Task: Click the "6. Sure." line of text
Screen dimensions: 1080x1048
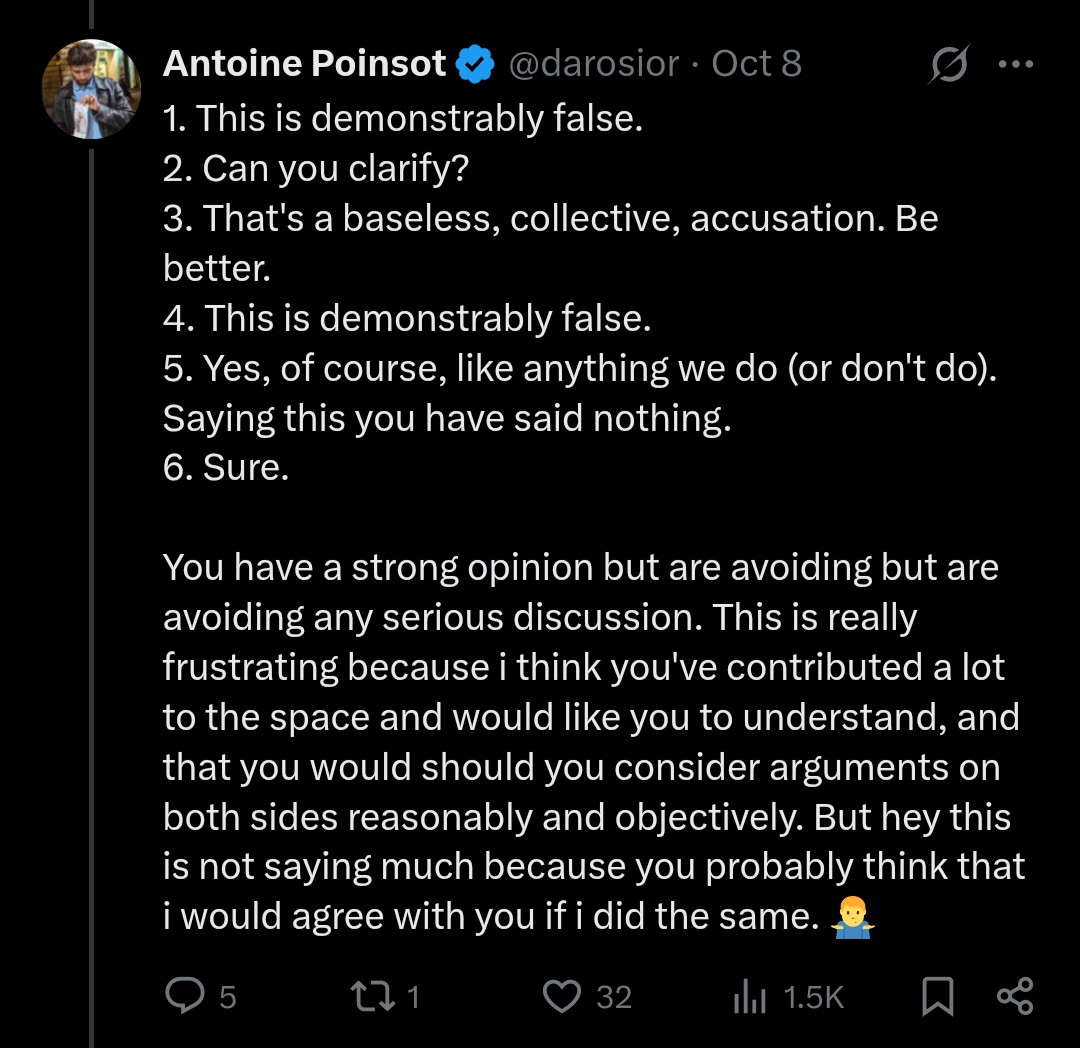Action: click(226, 468)
